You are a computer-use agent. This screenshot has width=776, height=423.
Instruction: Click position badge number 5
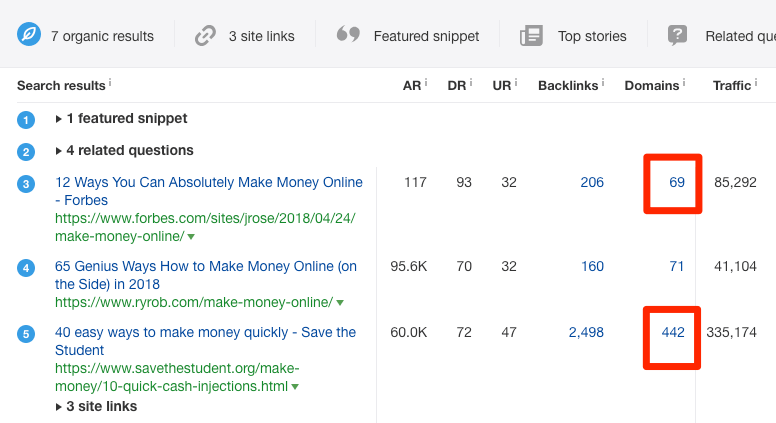[26, 334]
